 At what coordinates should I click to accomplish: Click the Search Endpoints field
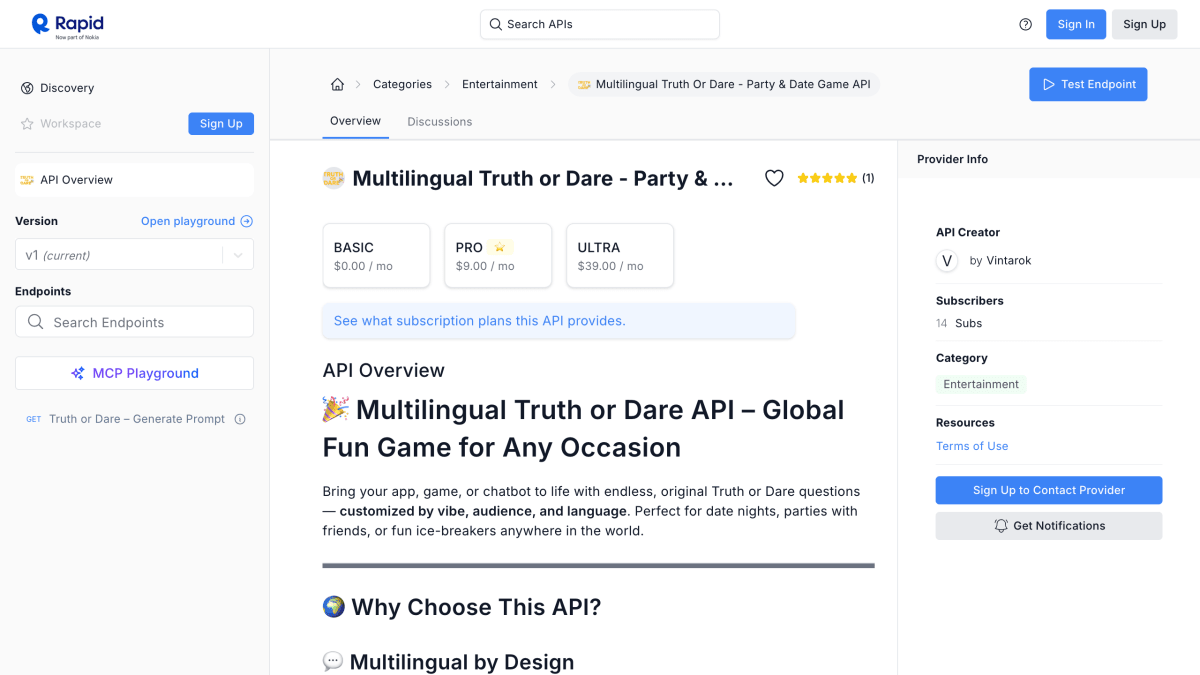coord(134,322)
